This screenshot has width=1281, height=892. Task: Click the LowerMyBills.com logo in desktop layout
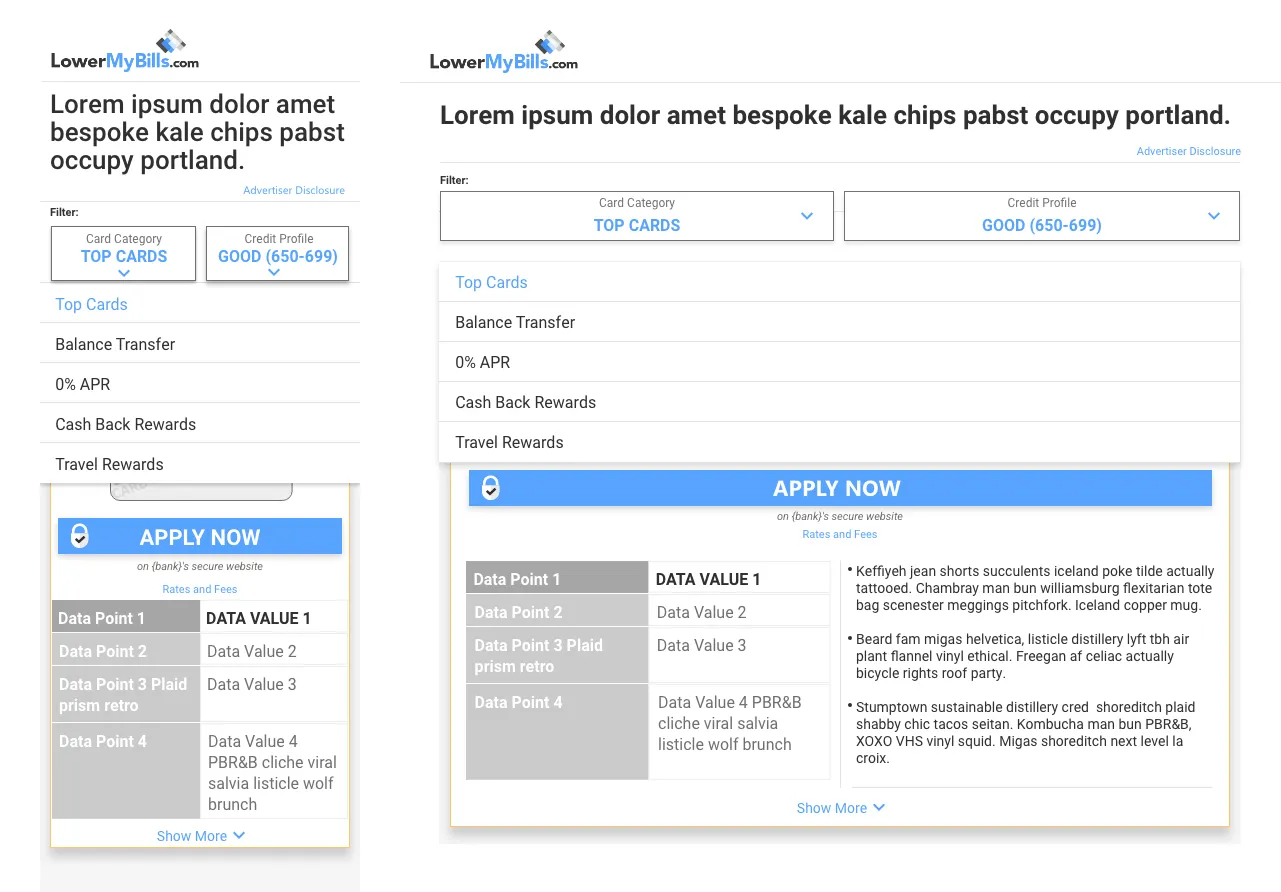coord(504,50)
